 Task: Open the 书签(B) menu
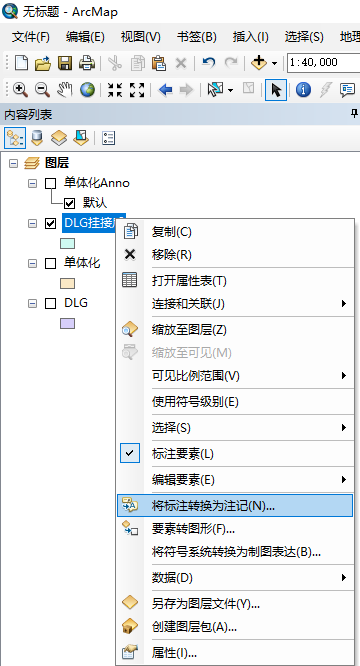coord(197,37)
